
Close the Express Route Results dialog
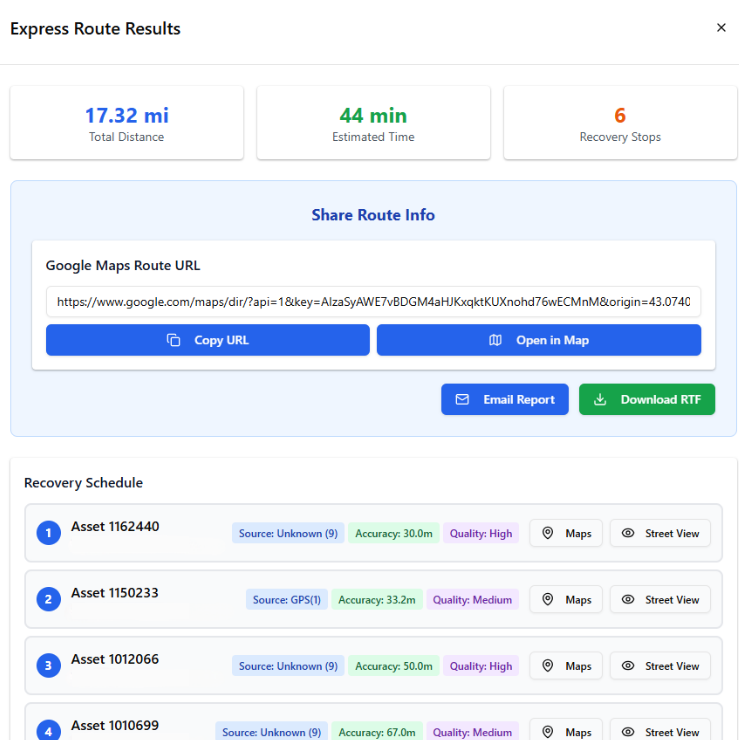click(x=721, y=28)
